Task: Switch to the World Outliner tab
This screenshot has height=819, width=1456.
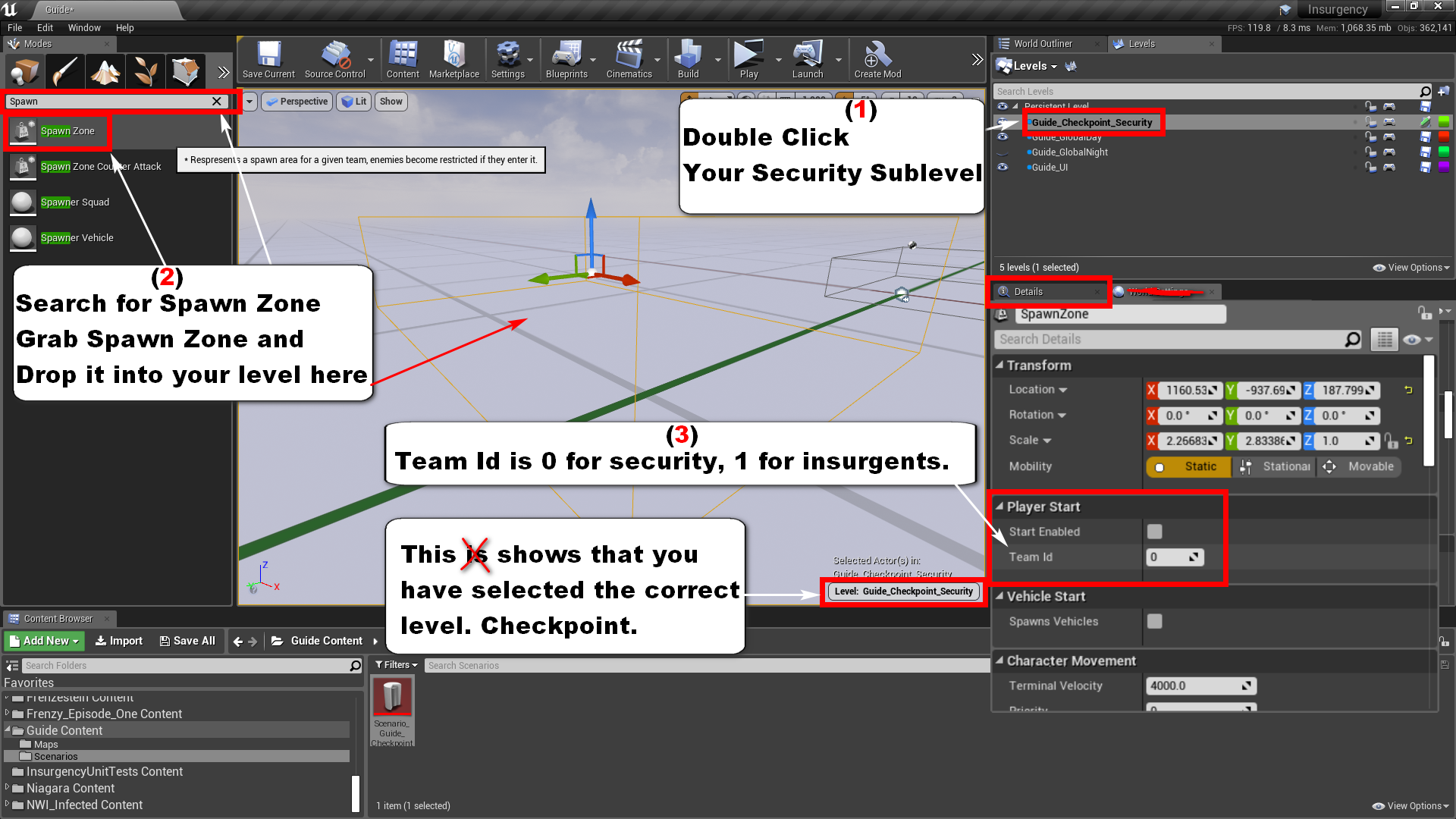Action: tap(1043, 44)
